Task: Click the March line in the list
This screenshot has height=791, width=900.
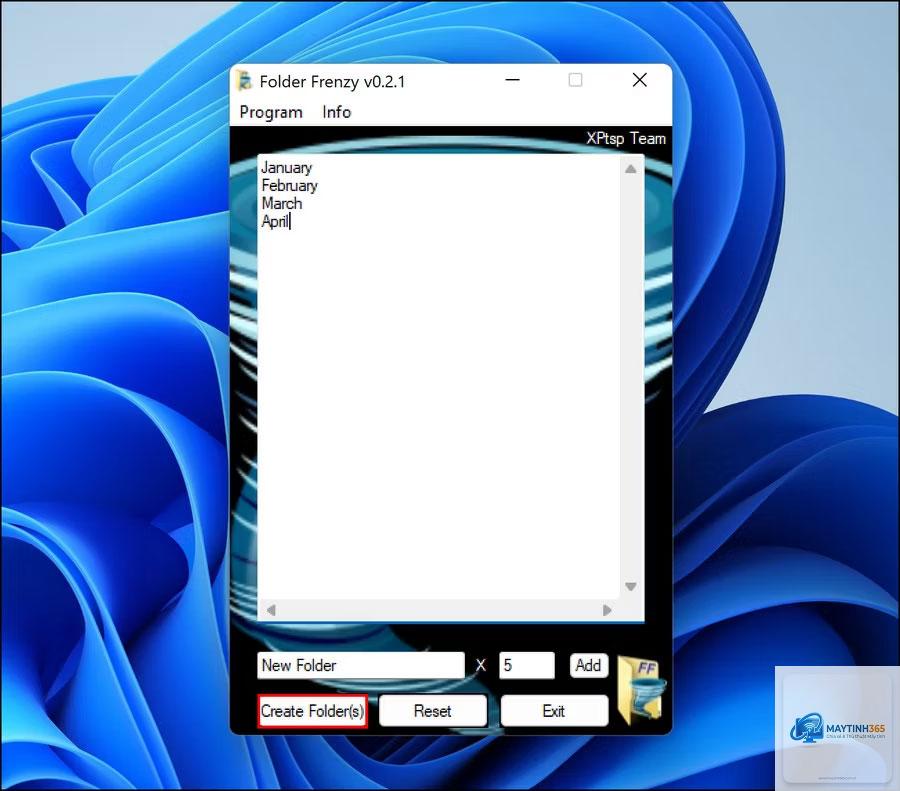Action: [x=281, y=203]
